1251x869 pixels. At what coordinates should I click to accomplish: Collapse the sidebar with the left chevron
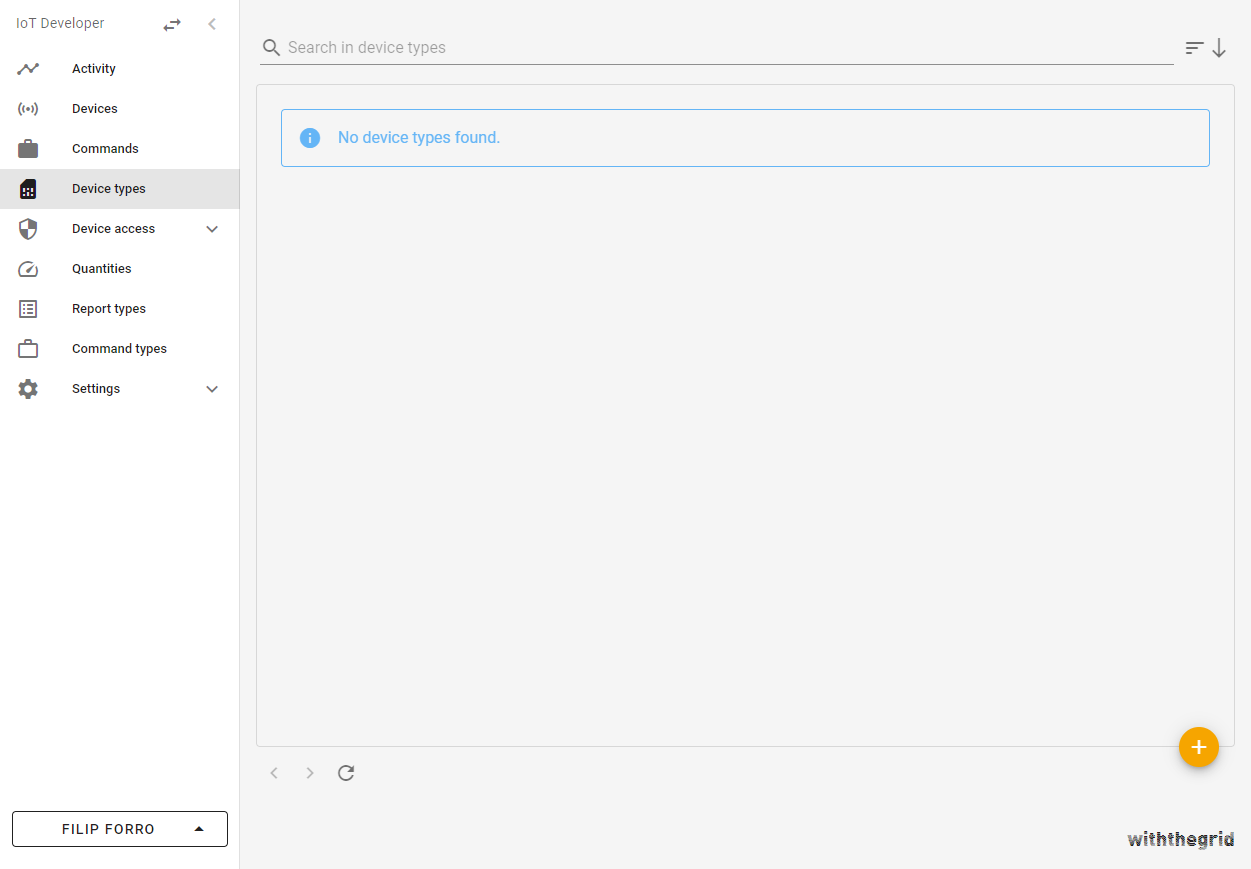[212, 24]
